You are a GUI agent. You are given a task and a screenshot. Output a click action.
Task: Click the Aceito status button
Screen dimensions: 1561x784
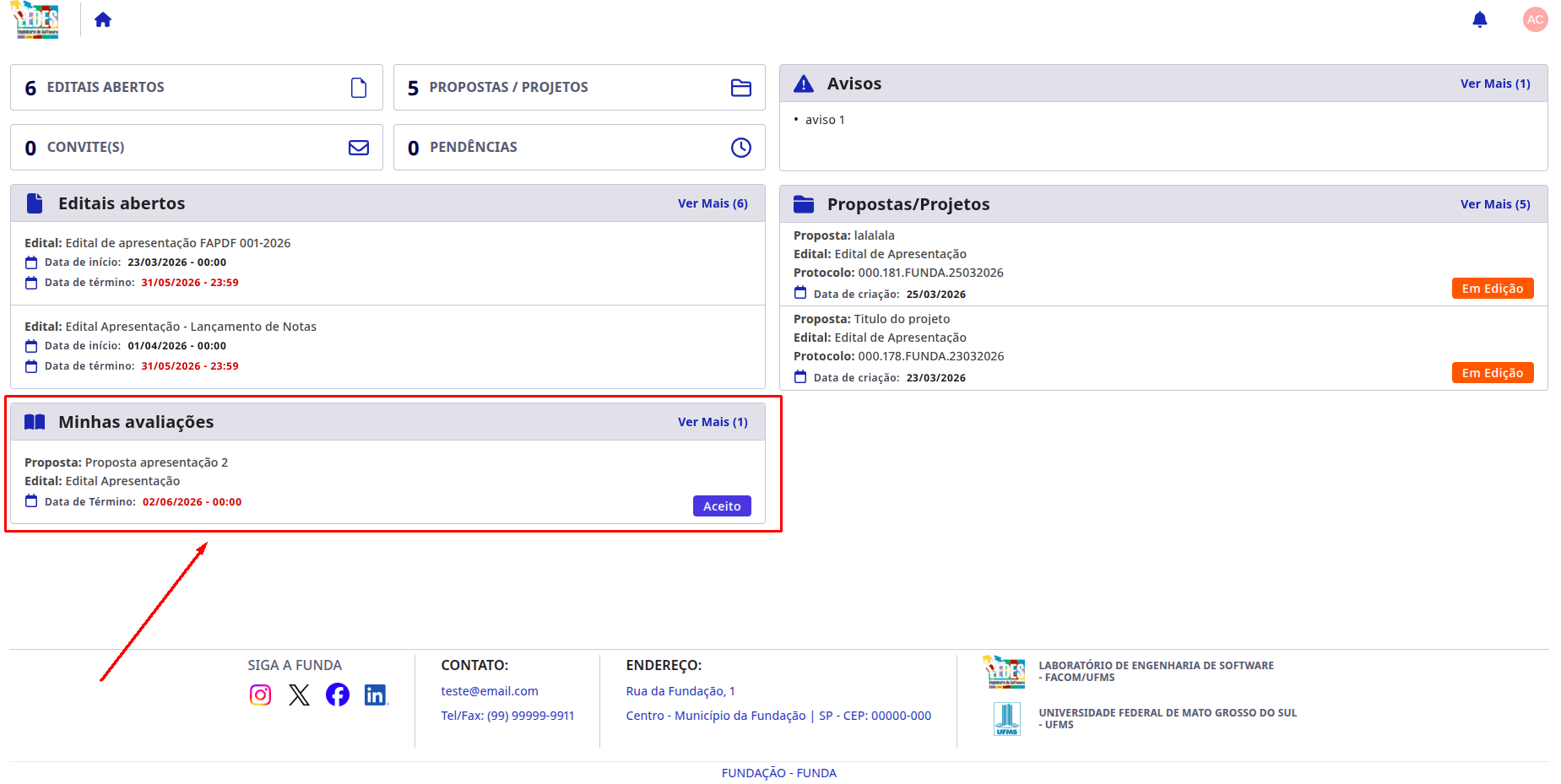point(722,506)
